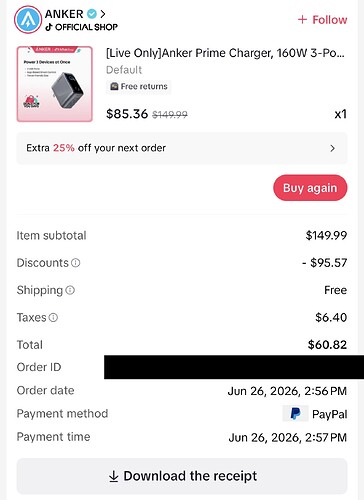364x500 pixels.
Task: Tap the arrow on the 25% off banner
Action: click(x=332, y=148)
